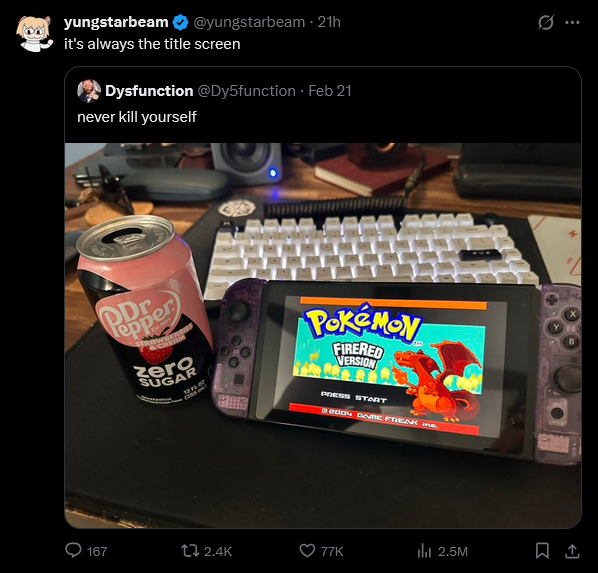Open the quoted Dysfunction display name

click(x=149, y=91)
